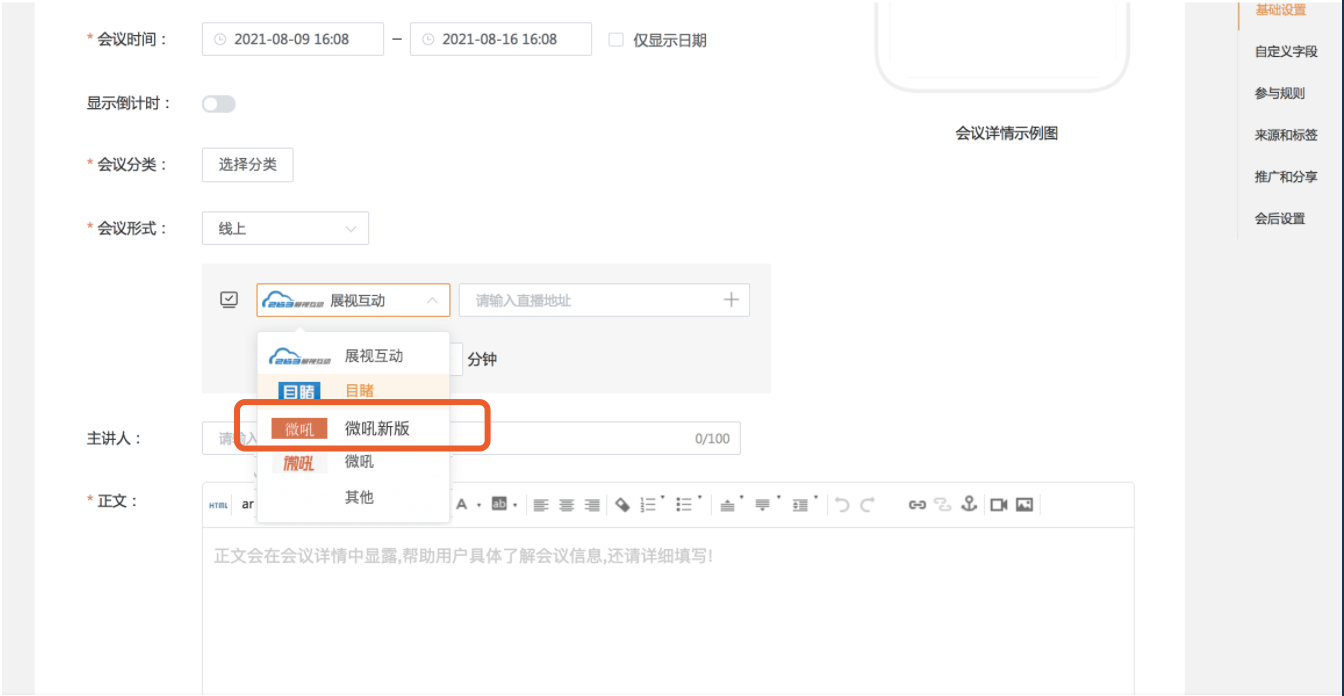
Task: Check the 仅显示日期 checkbox
Action: point(616,40)
